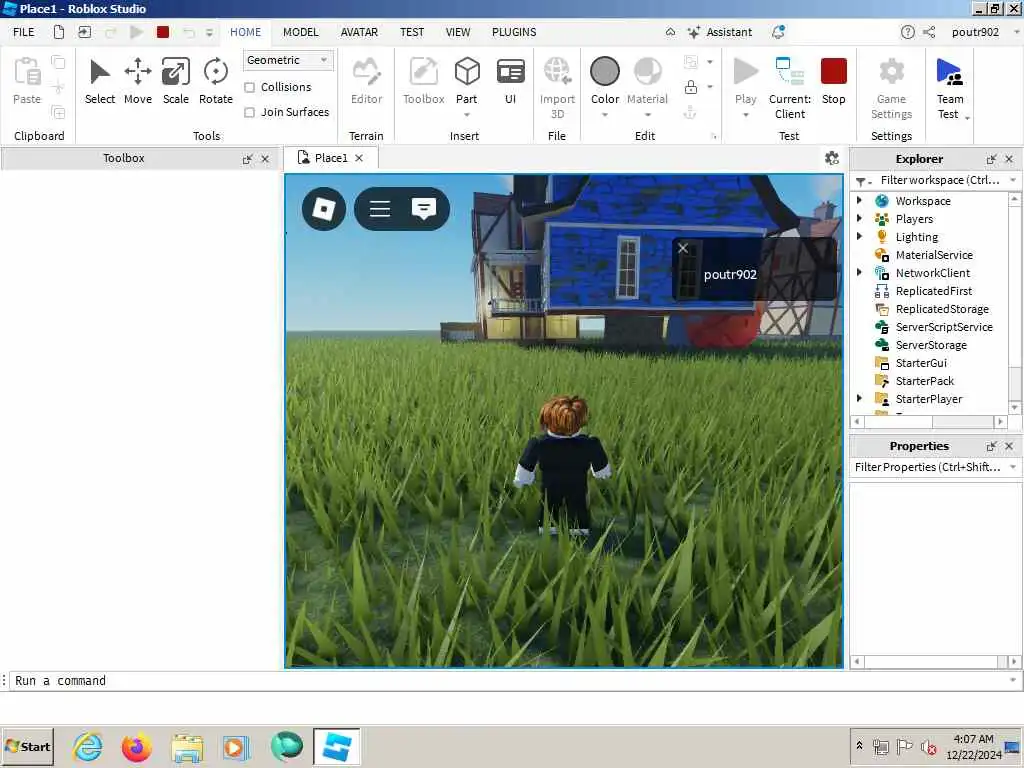The width and height of the screenshot is (1024, 768).
Task: Switch to the VIEW tab
Action: click(x=458, y=32)
